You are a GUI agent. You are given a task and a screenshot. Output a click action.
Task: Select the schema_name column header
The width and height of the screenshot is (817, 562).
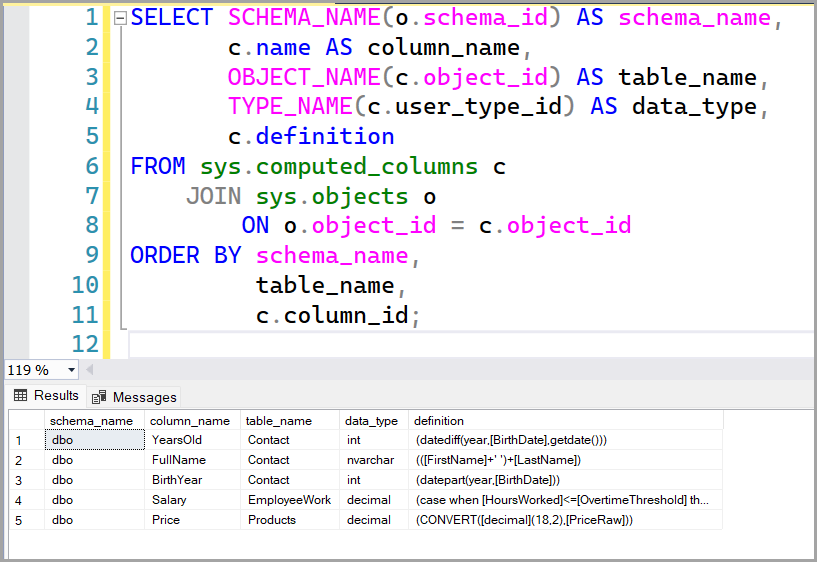(94, 420)
